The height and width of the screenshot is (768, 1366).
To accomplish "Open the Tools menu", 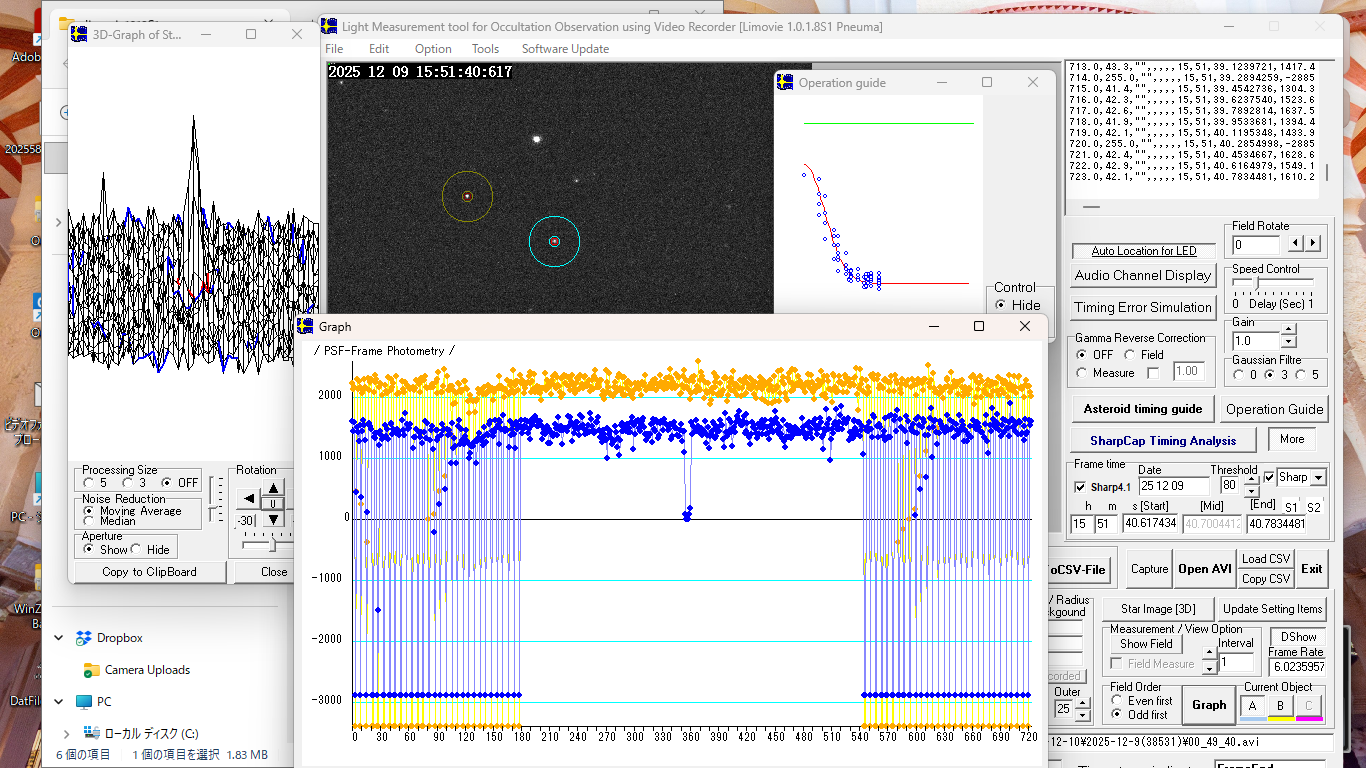I will tap(485, 49).
